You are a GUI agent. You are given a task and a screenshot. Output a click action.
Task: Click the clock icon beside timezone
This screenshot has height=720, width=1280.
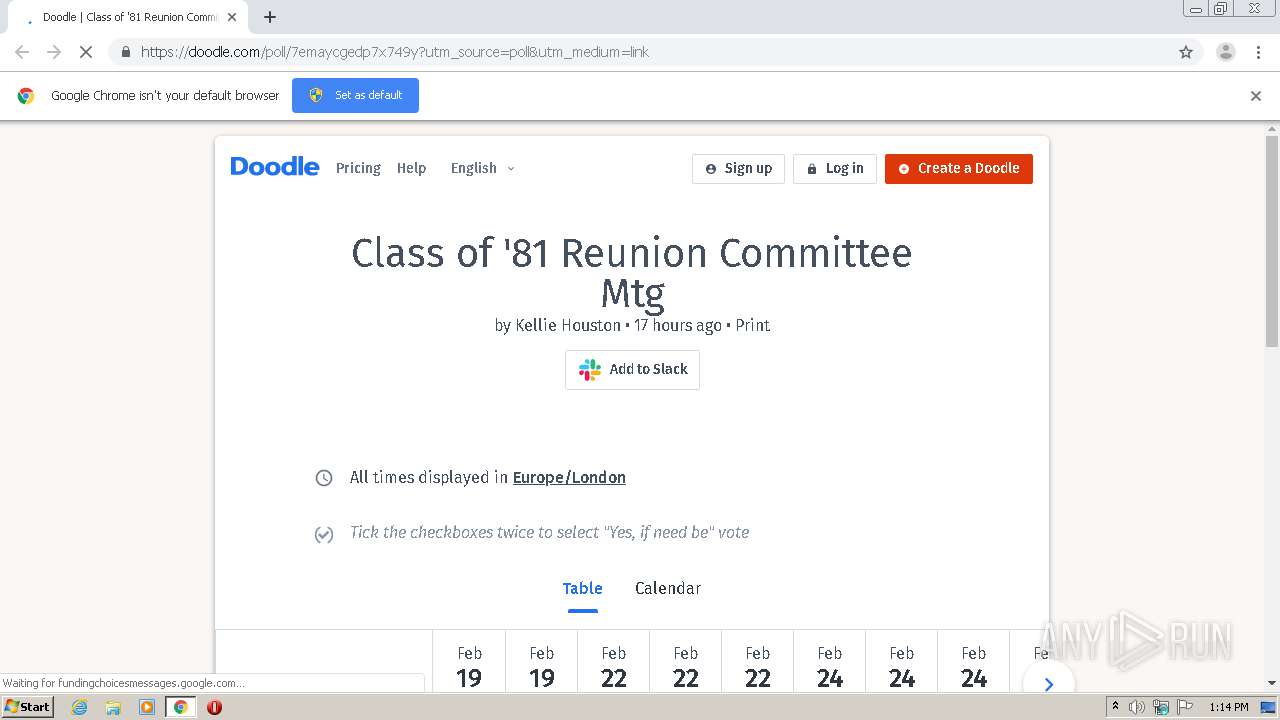point(324,478)
